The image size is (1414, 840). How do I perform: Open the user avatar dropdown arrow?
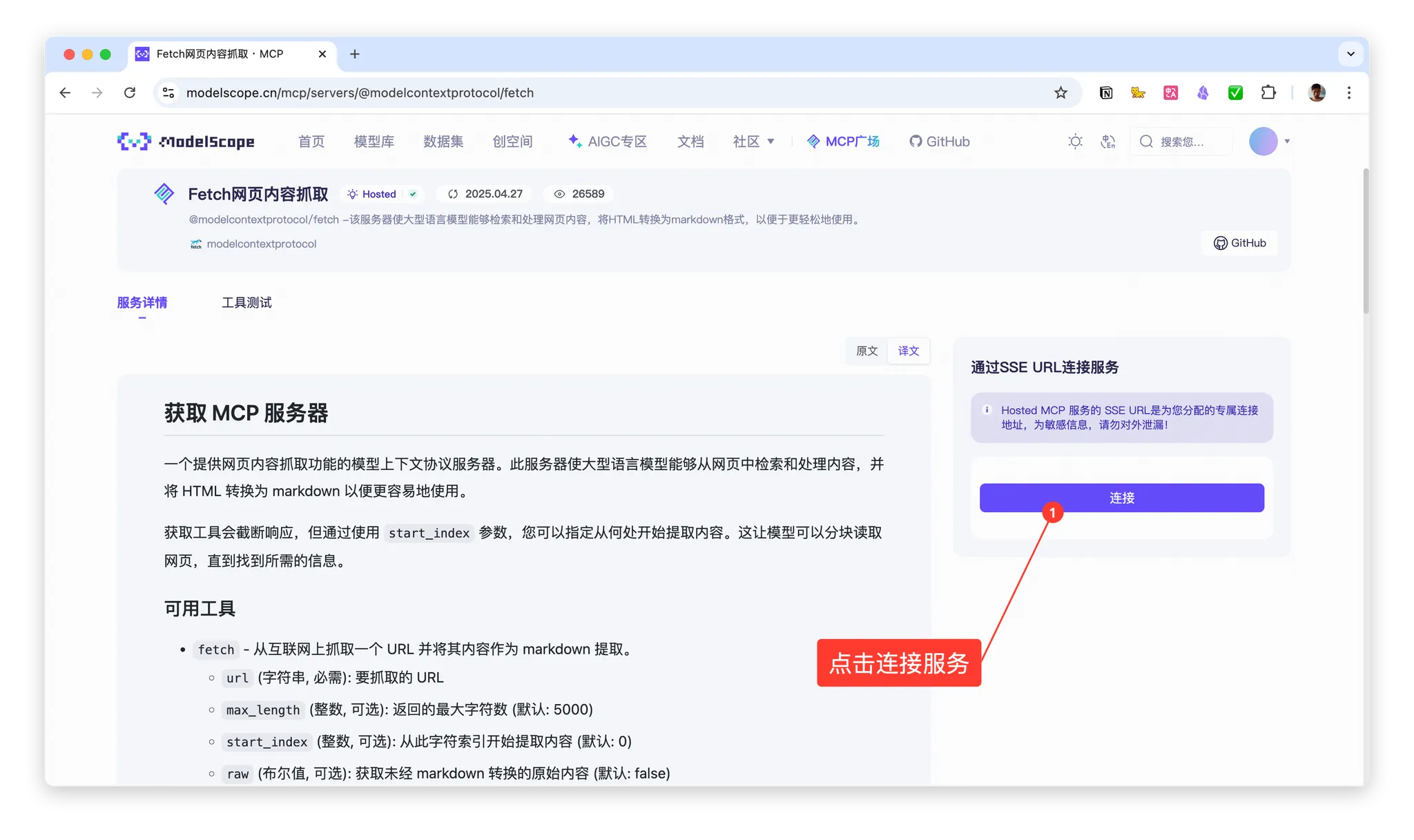click(x=1287, y=141)
